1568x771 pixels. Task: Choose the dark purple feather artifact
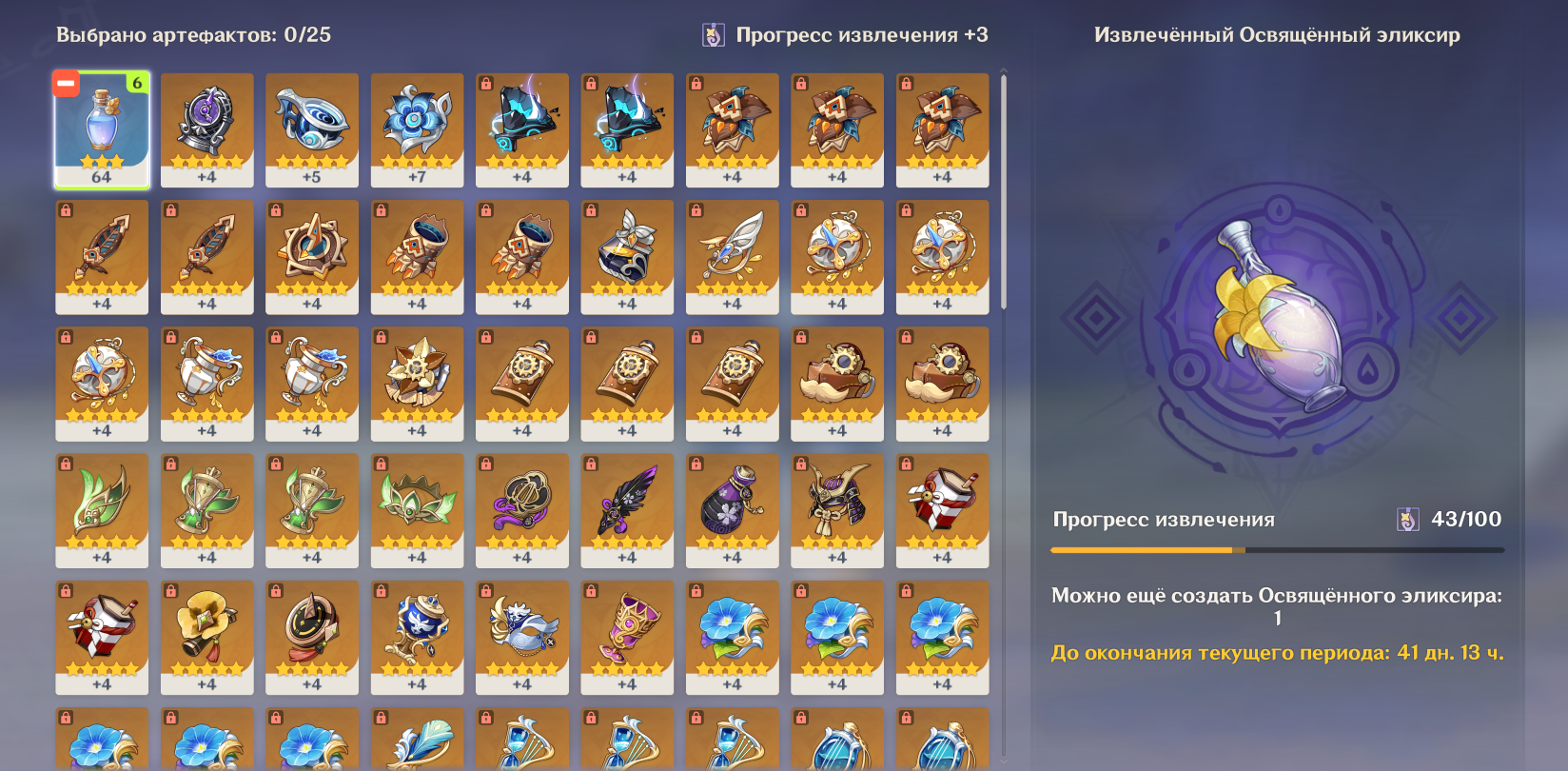pyautogui.click(x=627, y=511)
